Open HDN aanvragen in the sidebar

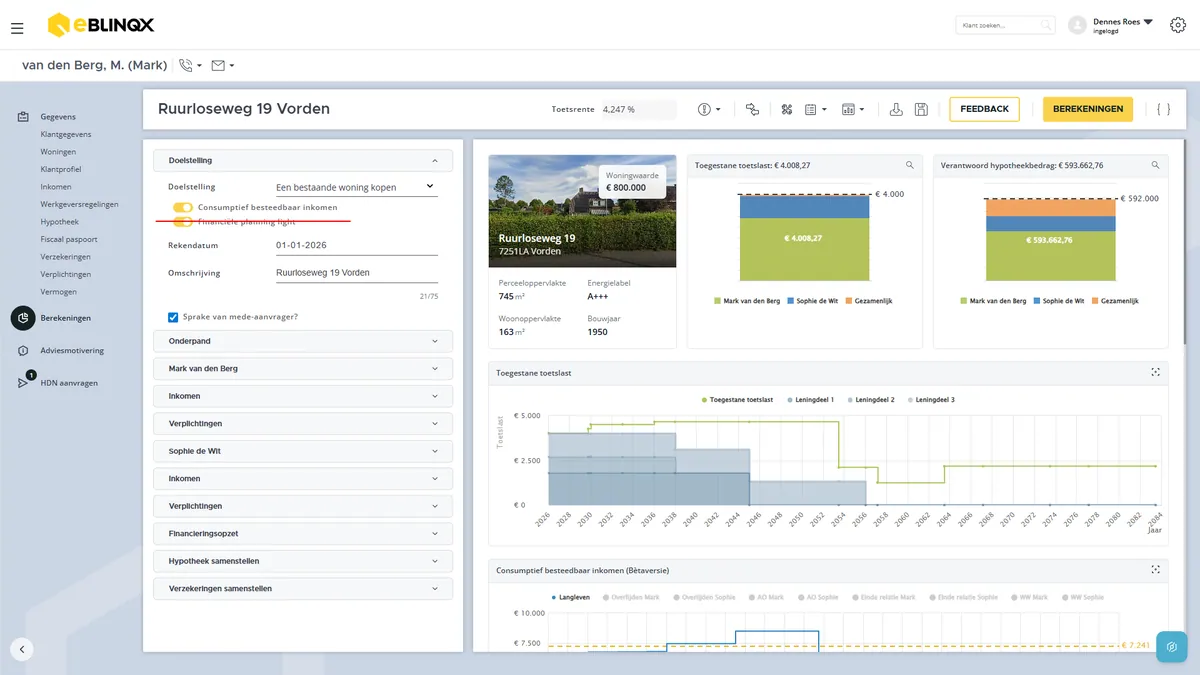coord(69,383)
